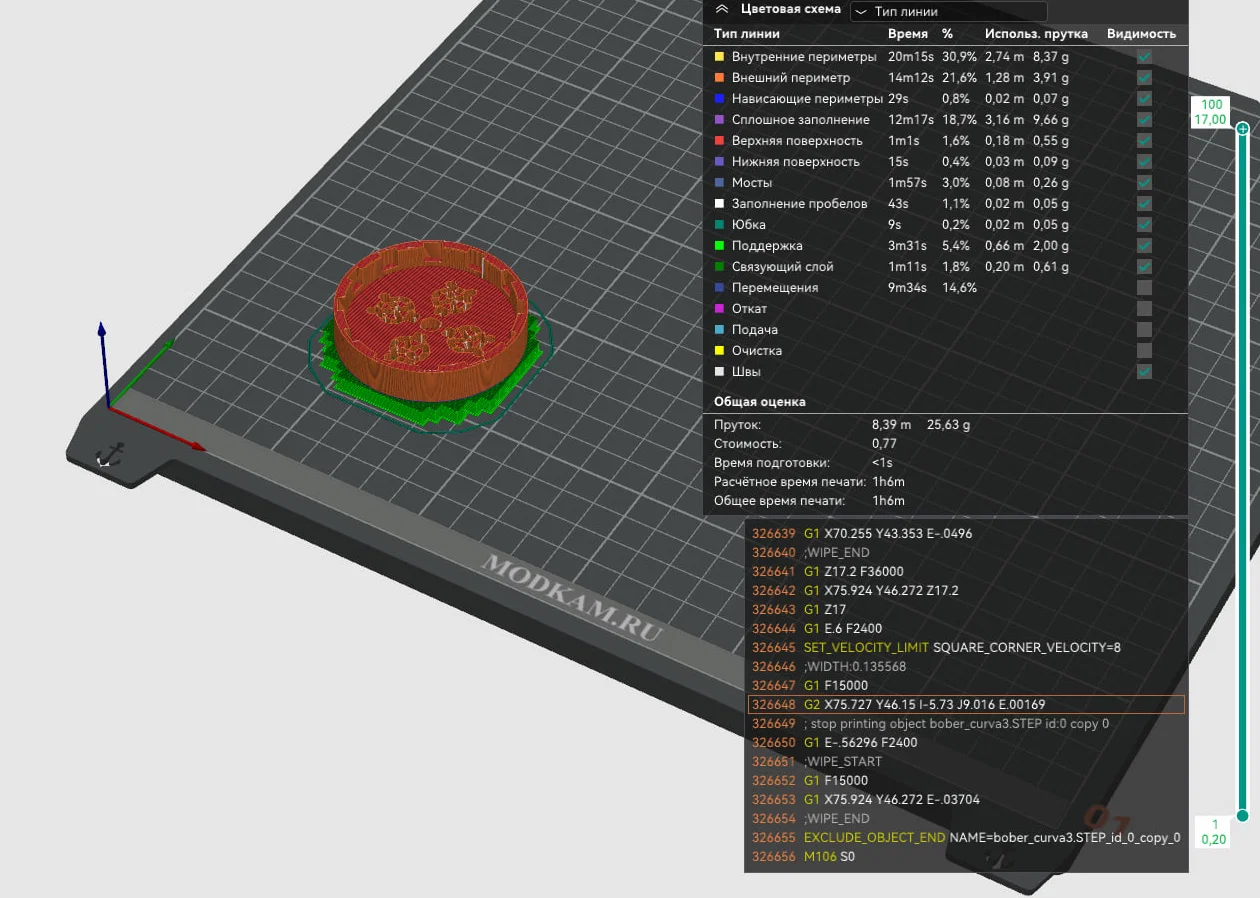Image resolution: width=1260 pixels, height=898 pixels.
Task: Select G-code line 326655 EXCLUDE_OBJECT_END
Action: 966,838
